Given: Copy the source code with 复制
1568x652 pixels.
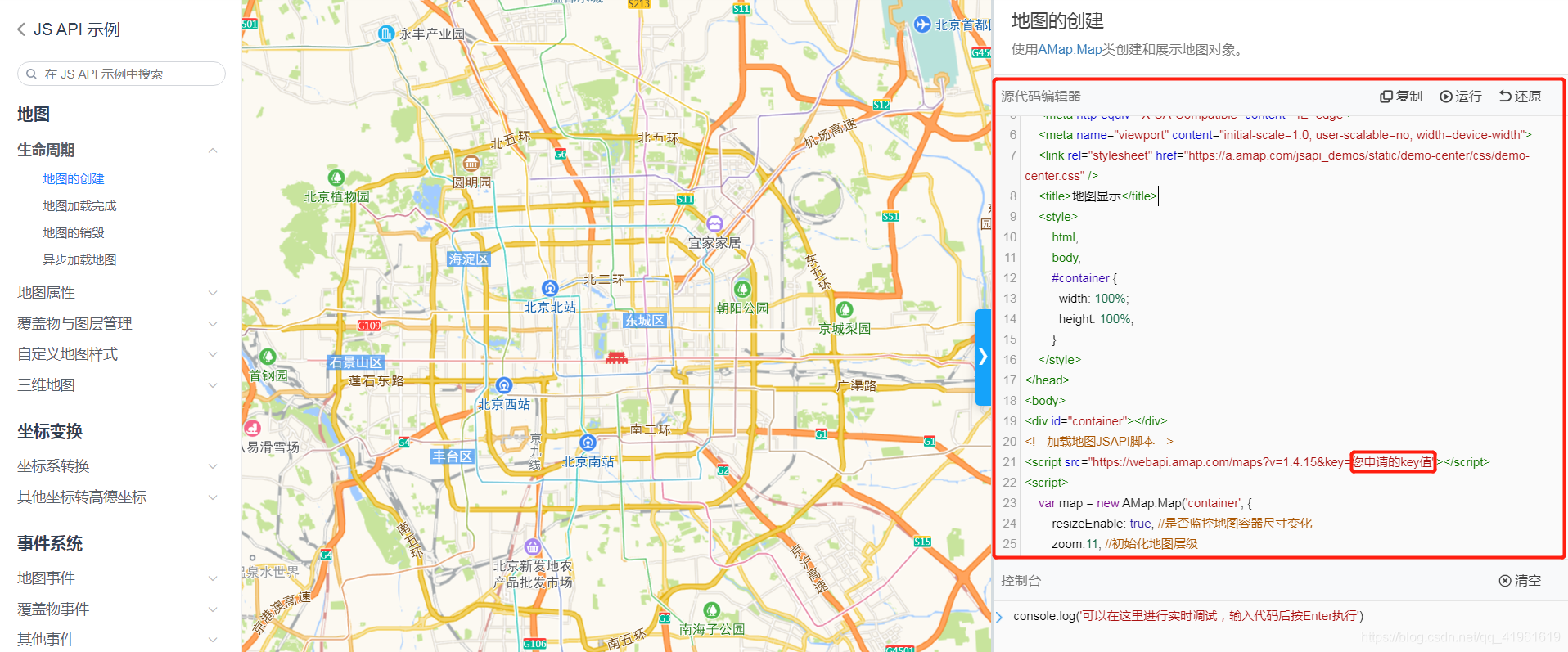Looking at the screenshot, I should (1401, 97).
